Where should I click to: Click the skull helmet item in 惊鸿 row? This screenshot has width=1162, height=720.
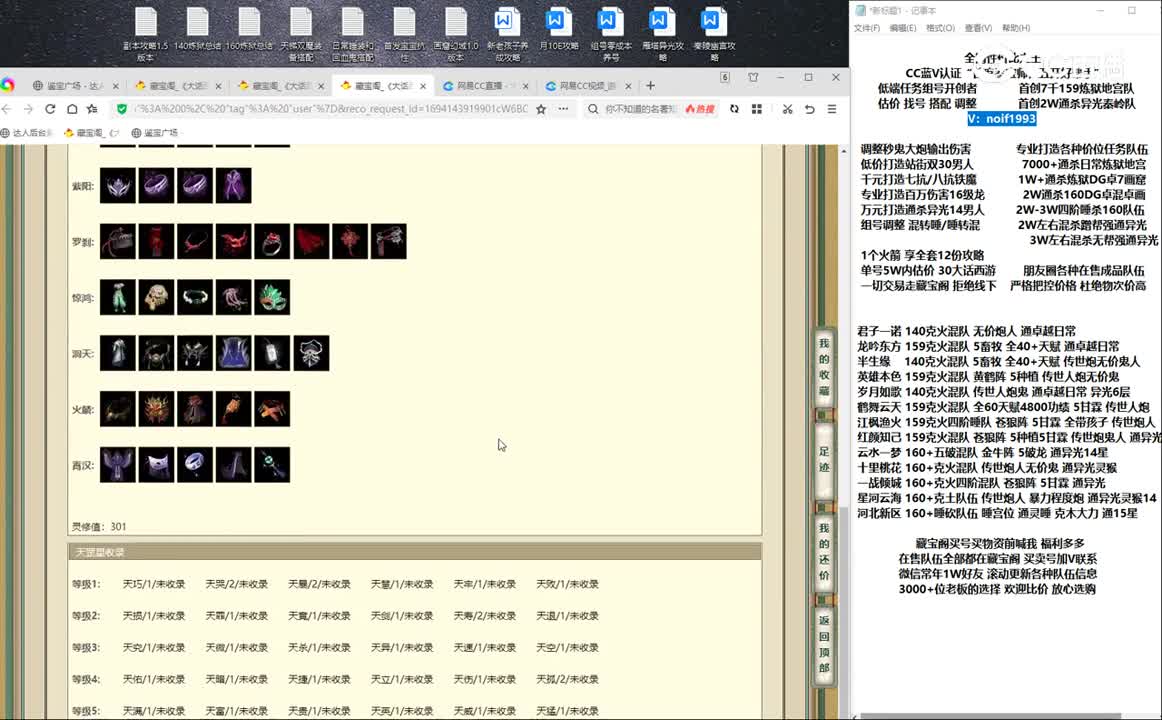click(156, 297)
